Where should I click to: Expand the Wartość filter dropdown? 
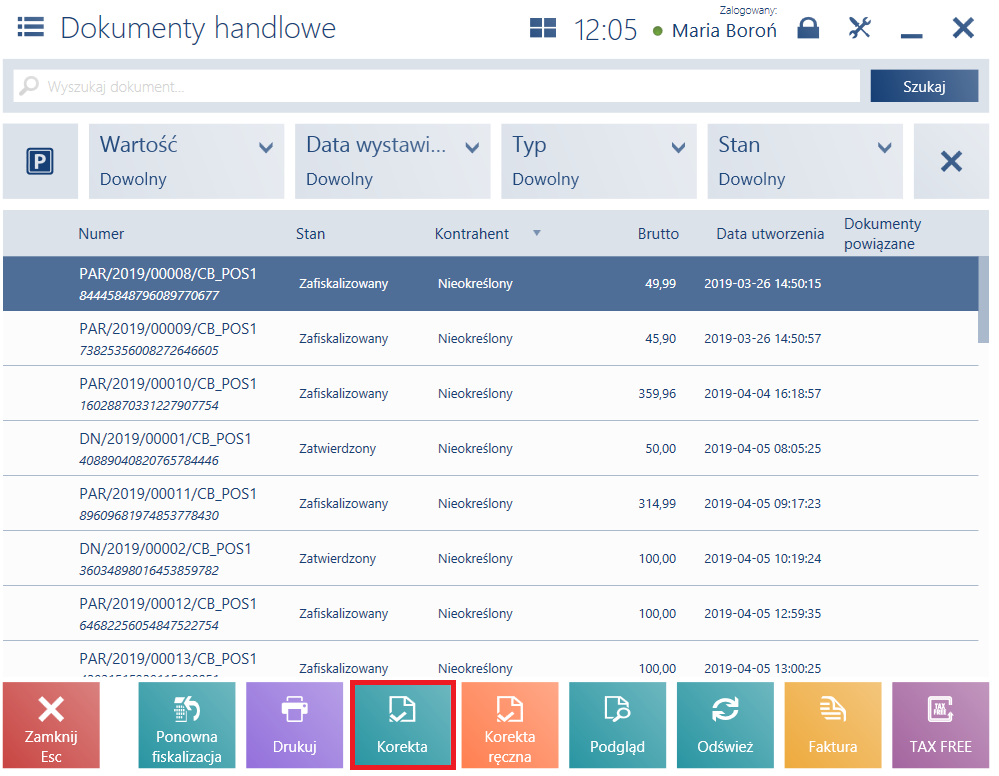[x=186, y=161]
